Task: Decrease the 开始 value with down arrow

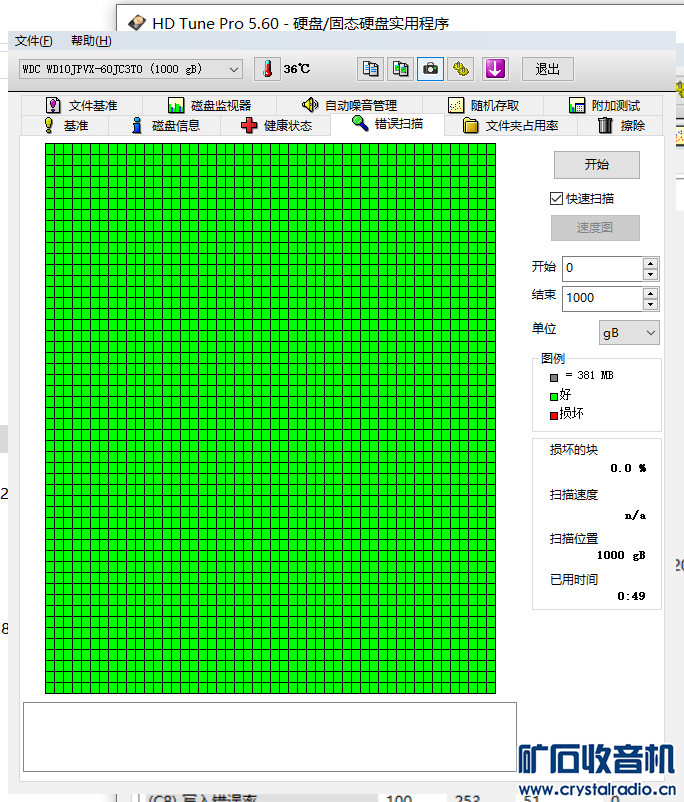Action: 650,275
